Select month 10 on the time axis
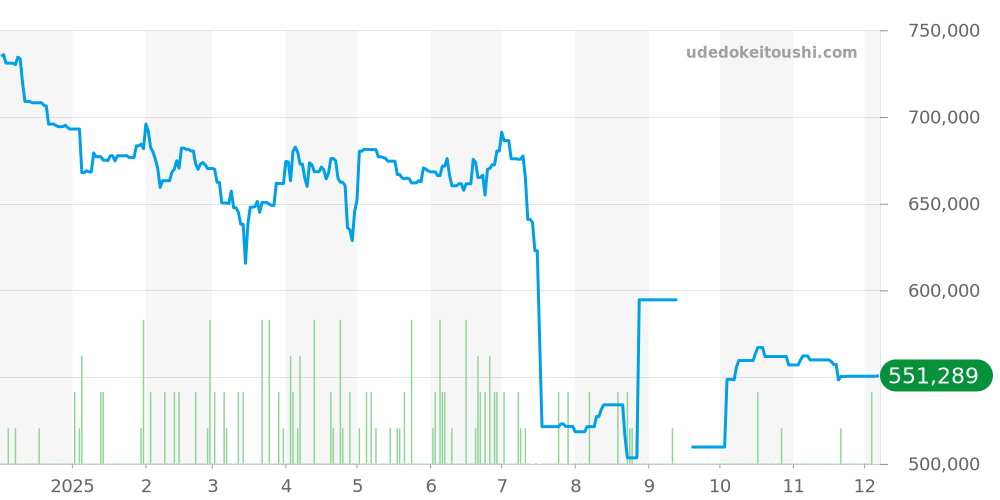This screenshot has width=1000, height=500. [x=720, y=486]
